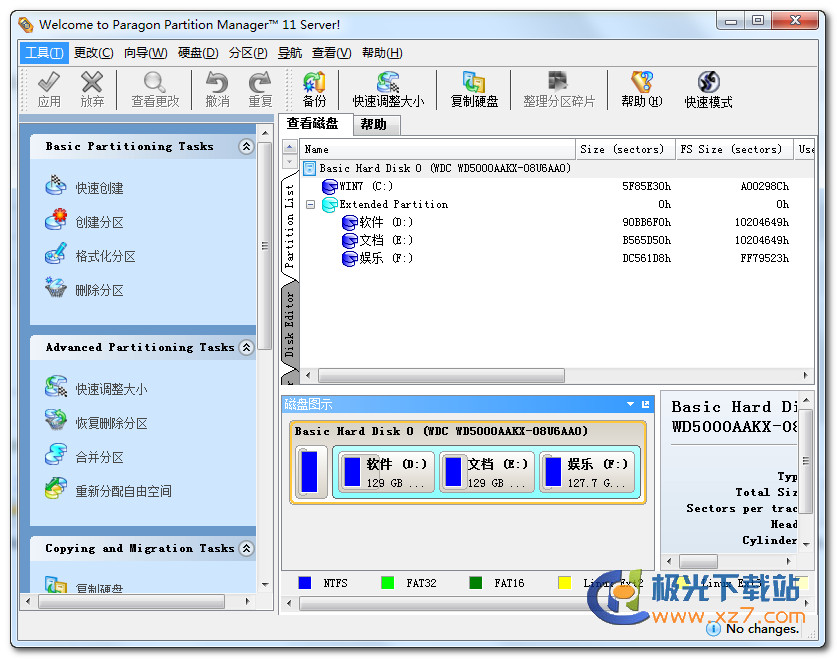837x659 pixels.
Task: Click the NTFS blue legend swatch
Action: [305, 583]
